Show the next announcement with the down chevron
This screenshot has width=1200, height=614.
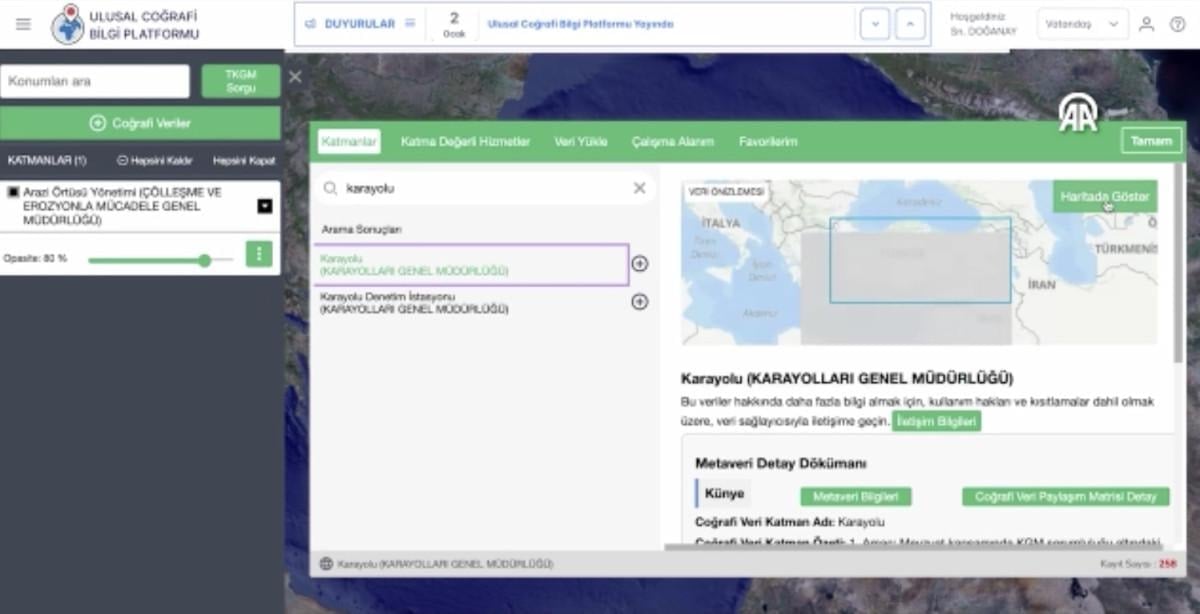pos(874,24)
